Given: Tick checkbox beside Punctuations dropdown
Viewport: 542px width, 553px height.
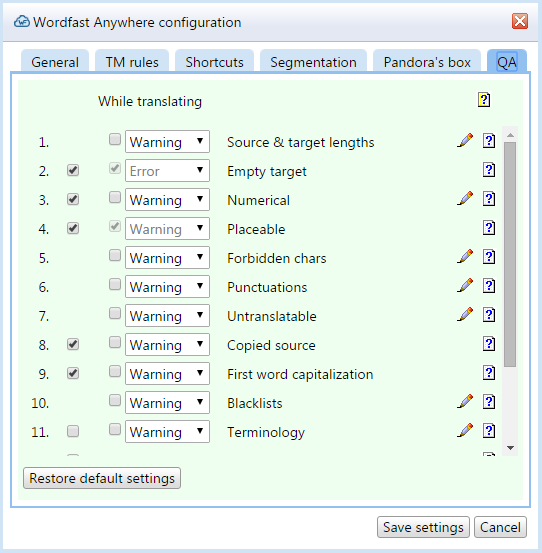Looking at the screenshot, I should 115,284.
